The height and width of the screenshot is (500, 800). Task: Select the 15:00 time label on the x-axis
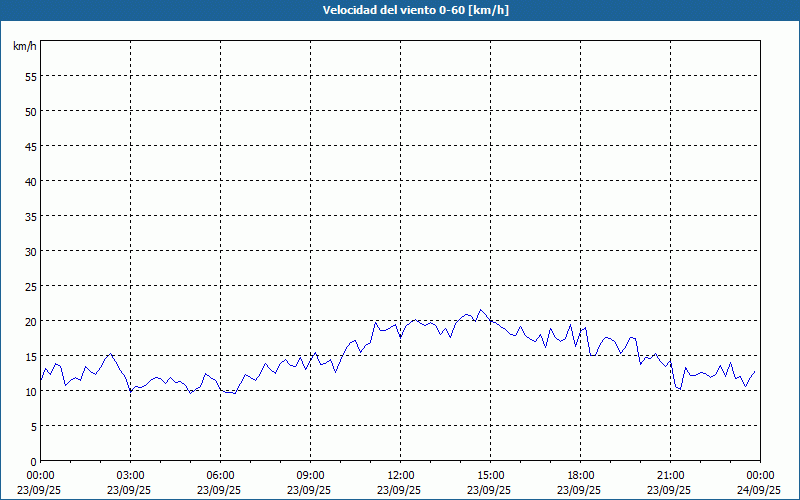click(490, 475)
